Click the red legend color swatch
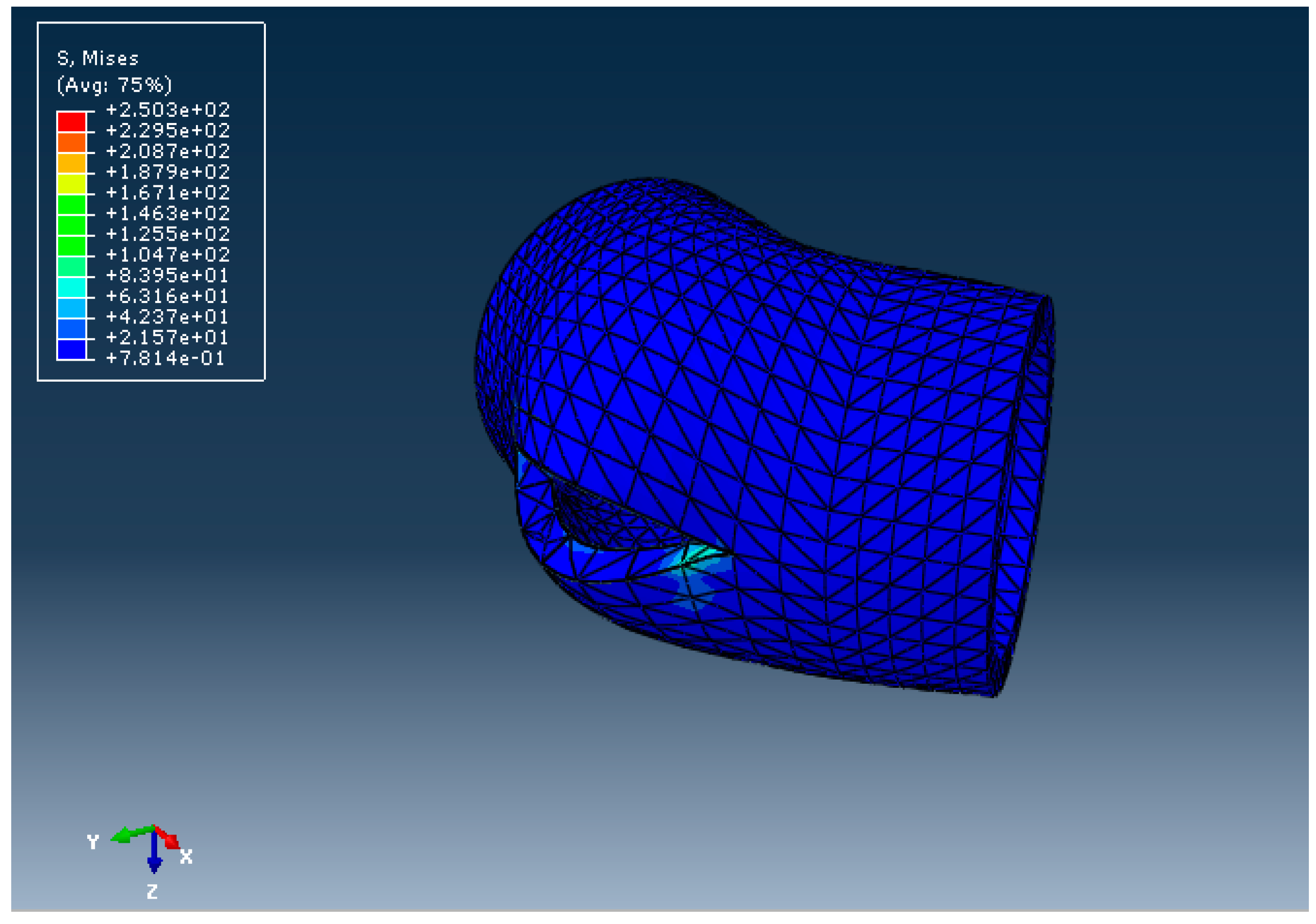 click(71, 122)
